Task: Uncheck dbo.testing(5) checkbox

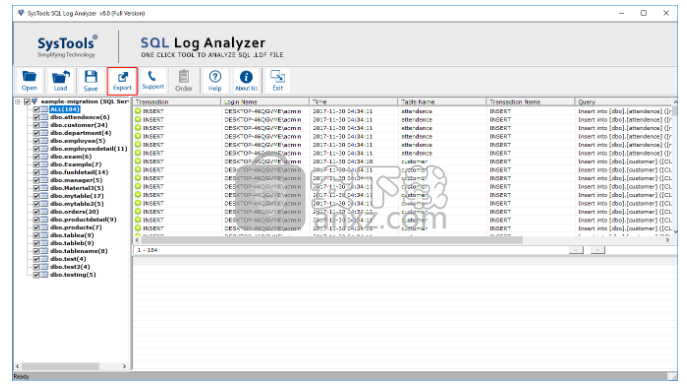Action: pos(36,275)
